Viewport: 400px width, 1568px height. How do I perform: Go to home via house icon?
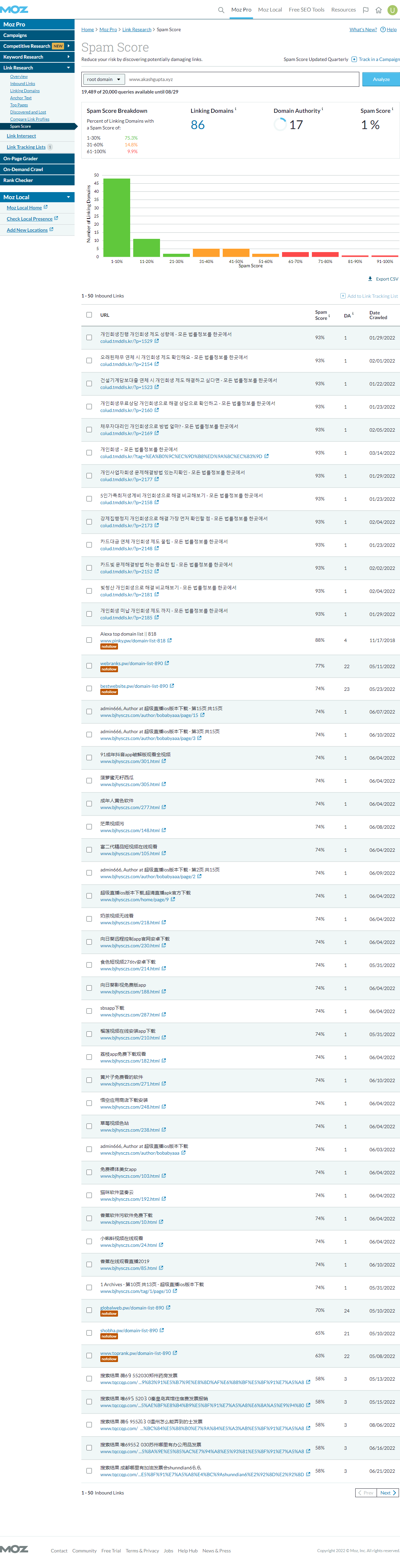tap(378, 10)
